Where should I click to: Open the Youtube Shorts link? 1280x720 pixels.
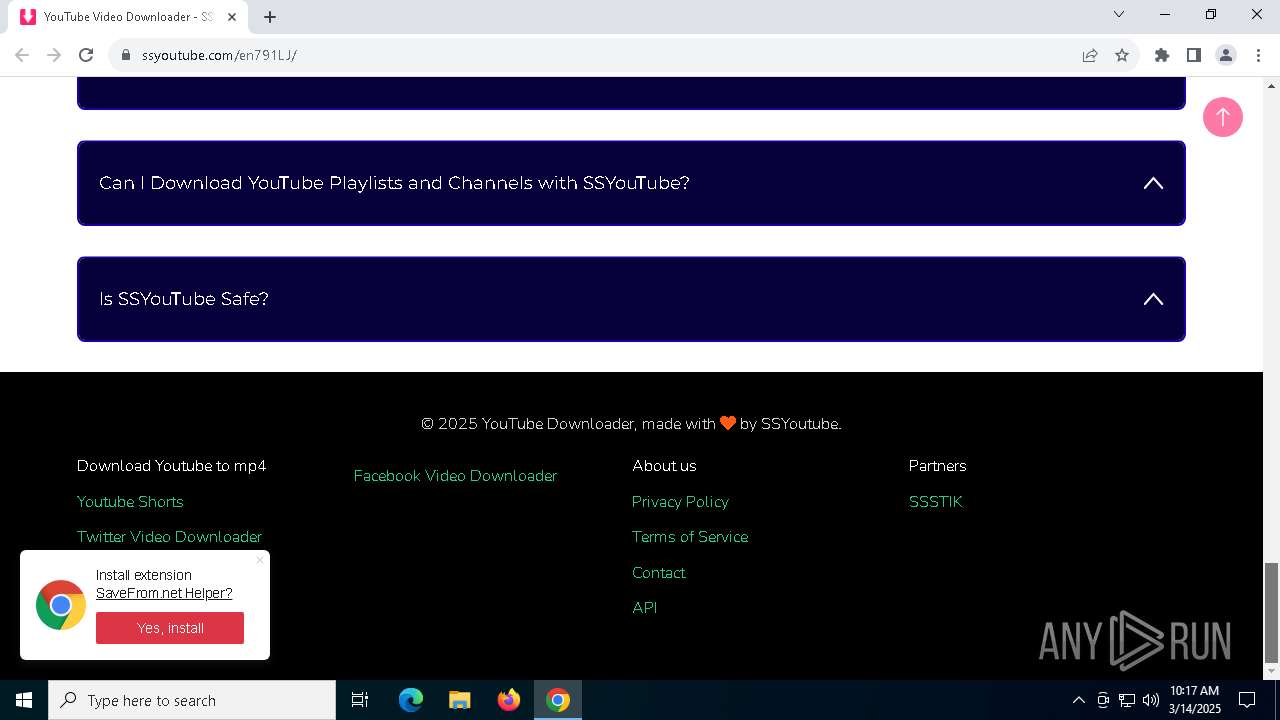130,502
